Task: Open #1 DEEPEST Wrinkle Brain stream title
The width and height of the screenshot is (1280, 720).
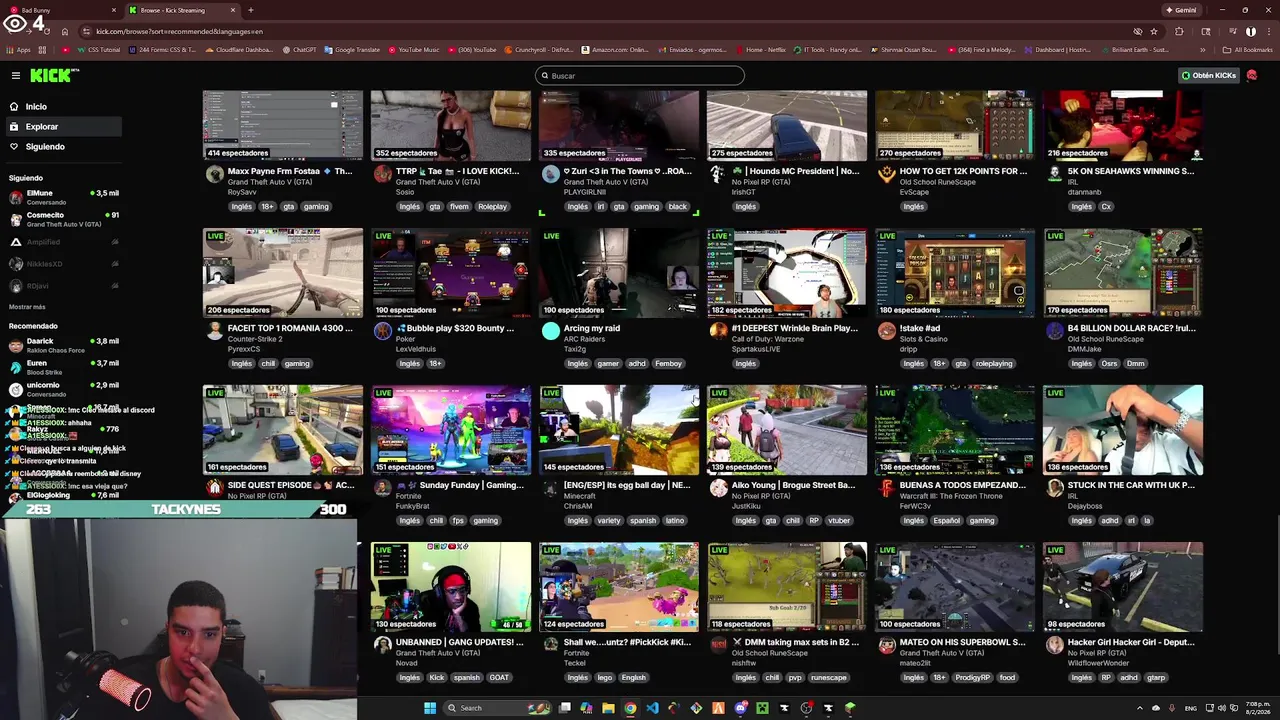Action: pyautogui.click(x=795, y=328)
